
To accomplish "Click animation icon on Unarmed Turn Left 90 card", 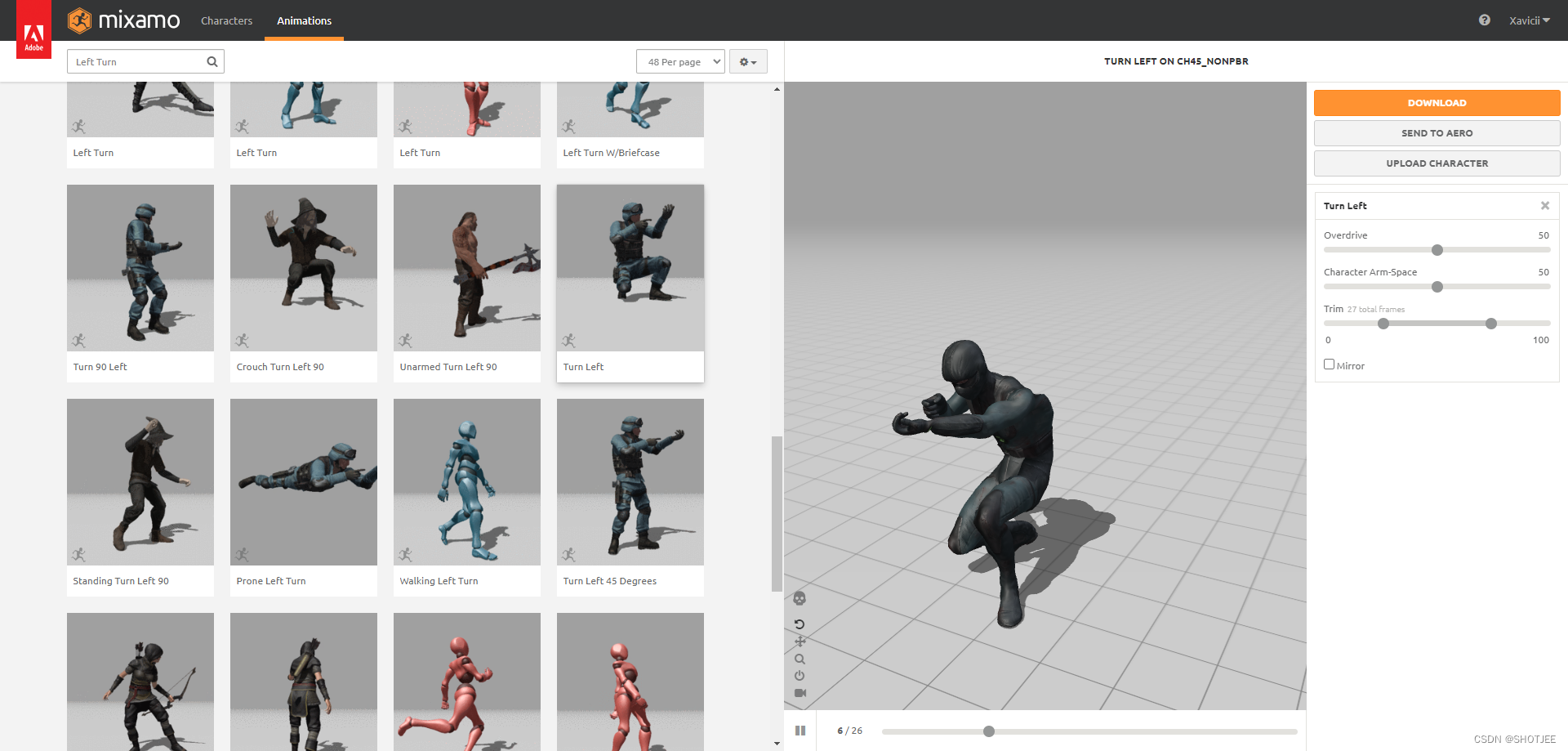I will [x=406, y=341].
